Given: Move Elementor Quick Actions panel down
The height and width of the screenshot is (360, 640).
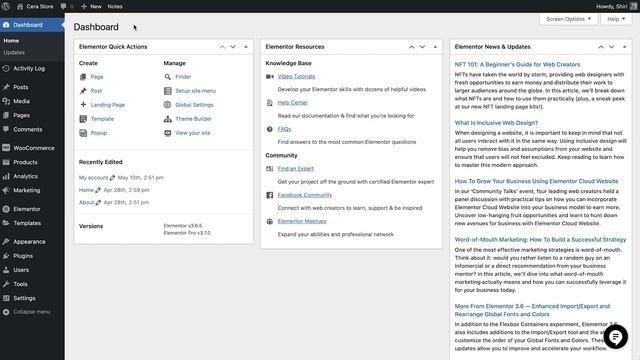Looking at the screenshot, I should (233, 47).
